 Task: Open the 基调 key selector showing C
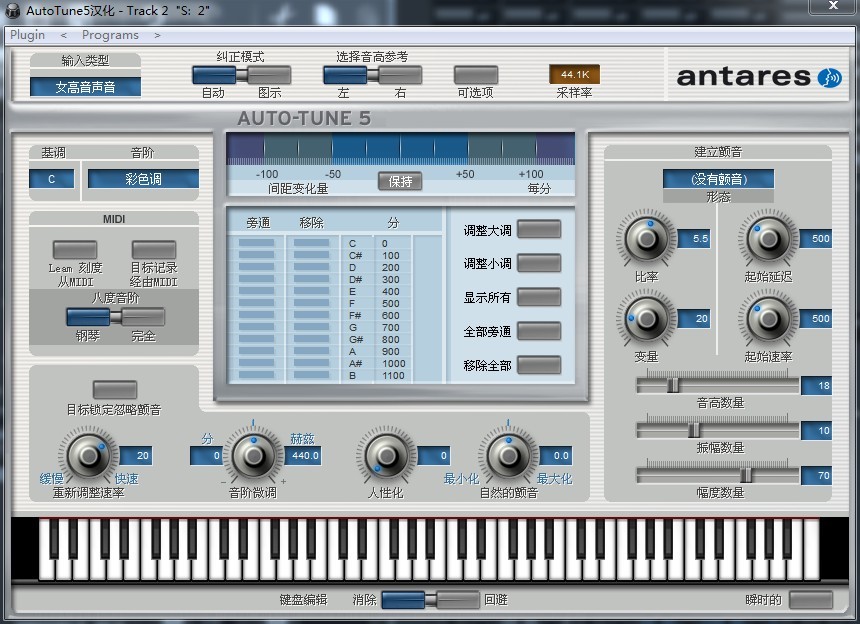52,179
